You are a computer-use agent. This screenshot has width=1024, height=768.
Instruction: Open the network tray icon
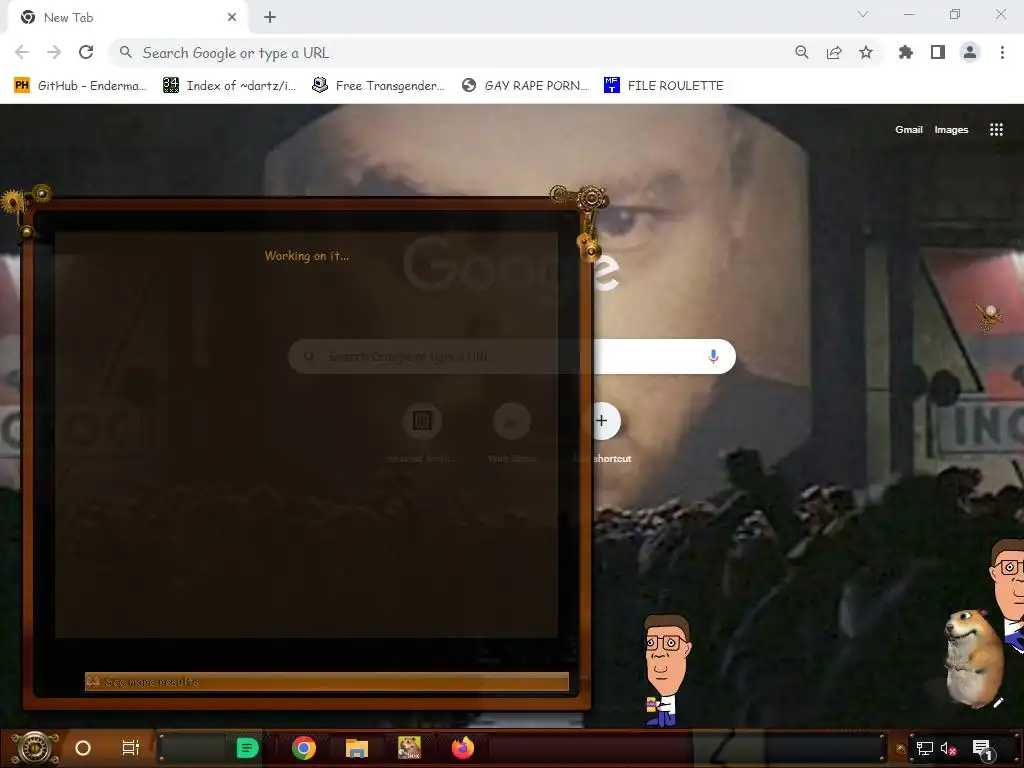(924, 748)
